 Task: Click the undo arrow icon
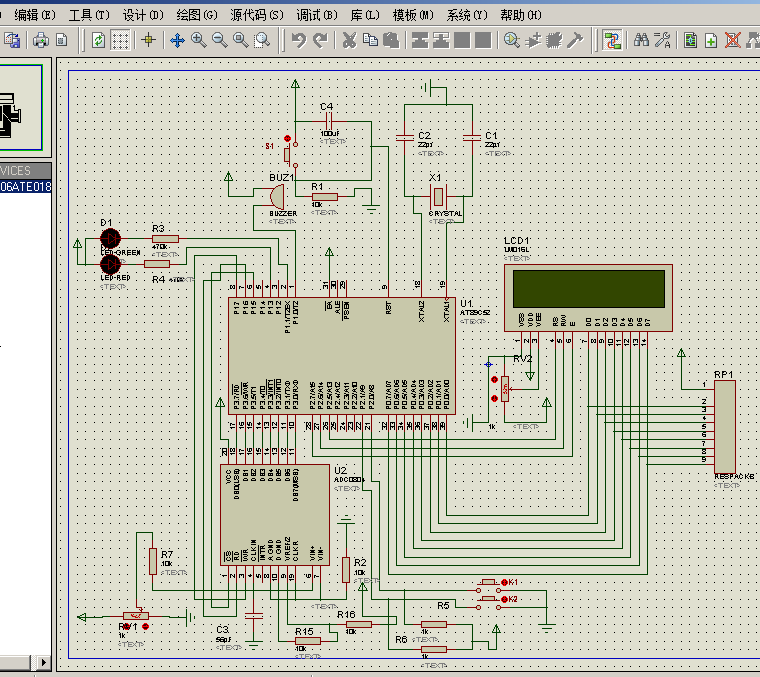(x=298, y=40)
